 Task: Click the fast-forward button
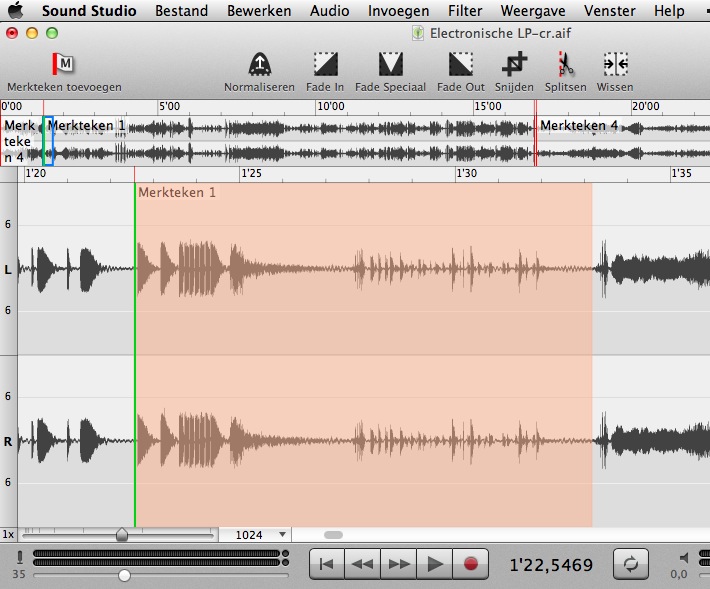(x=398, y=564)
